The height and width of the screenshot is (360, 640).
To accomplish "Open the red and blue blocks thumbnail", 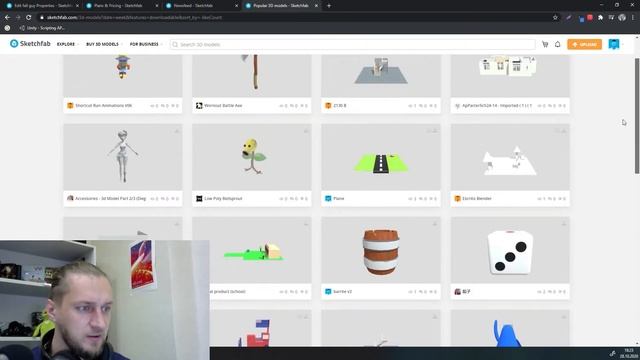I will 260,328.
